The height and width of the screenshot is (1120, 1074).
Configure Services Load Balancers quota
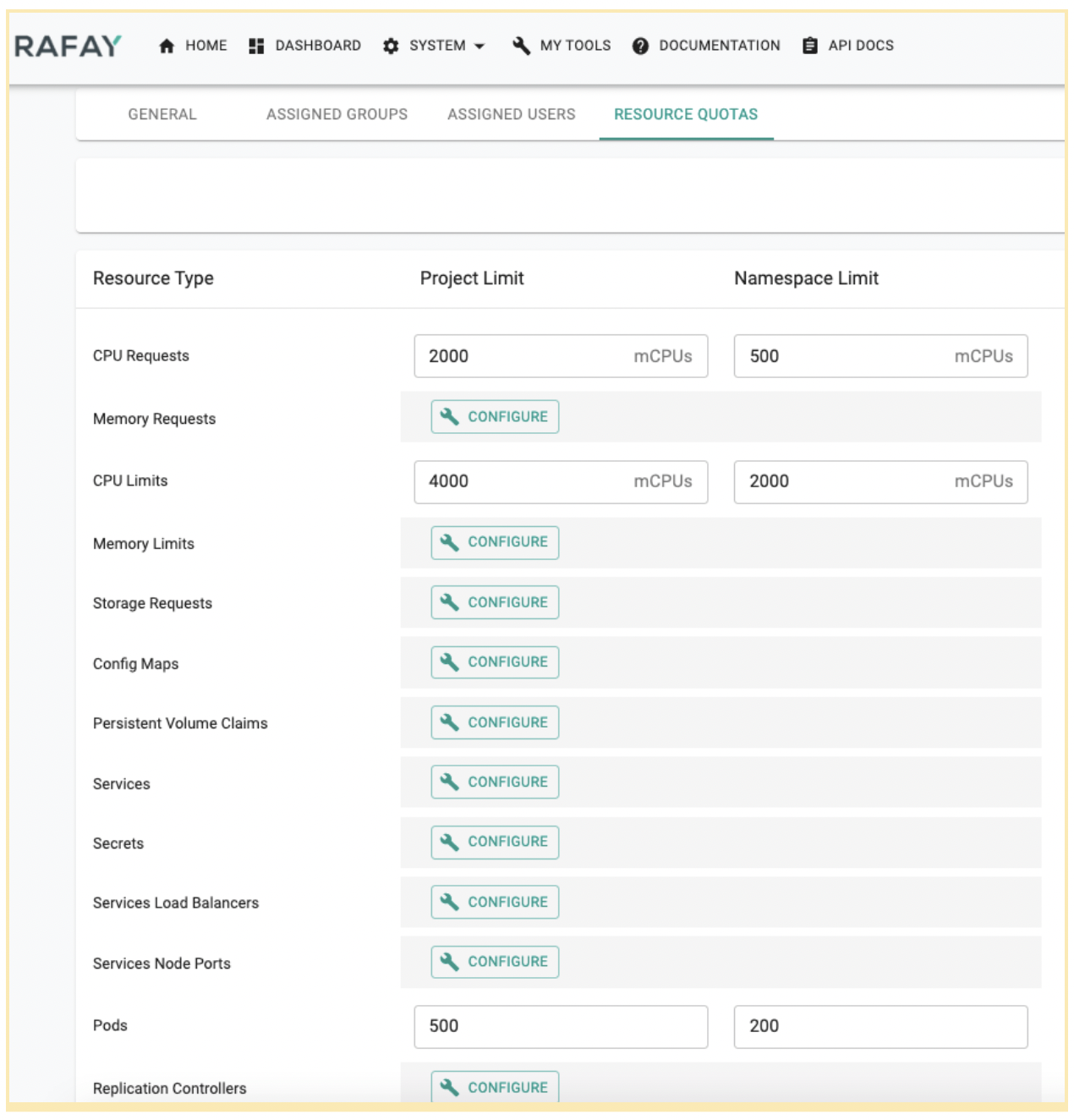495,902
